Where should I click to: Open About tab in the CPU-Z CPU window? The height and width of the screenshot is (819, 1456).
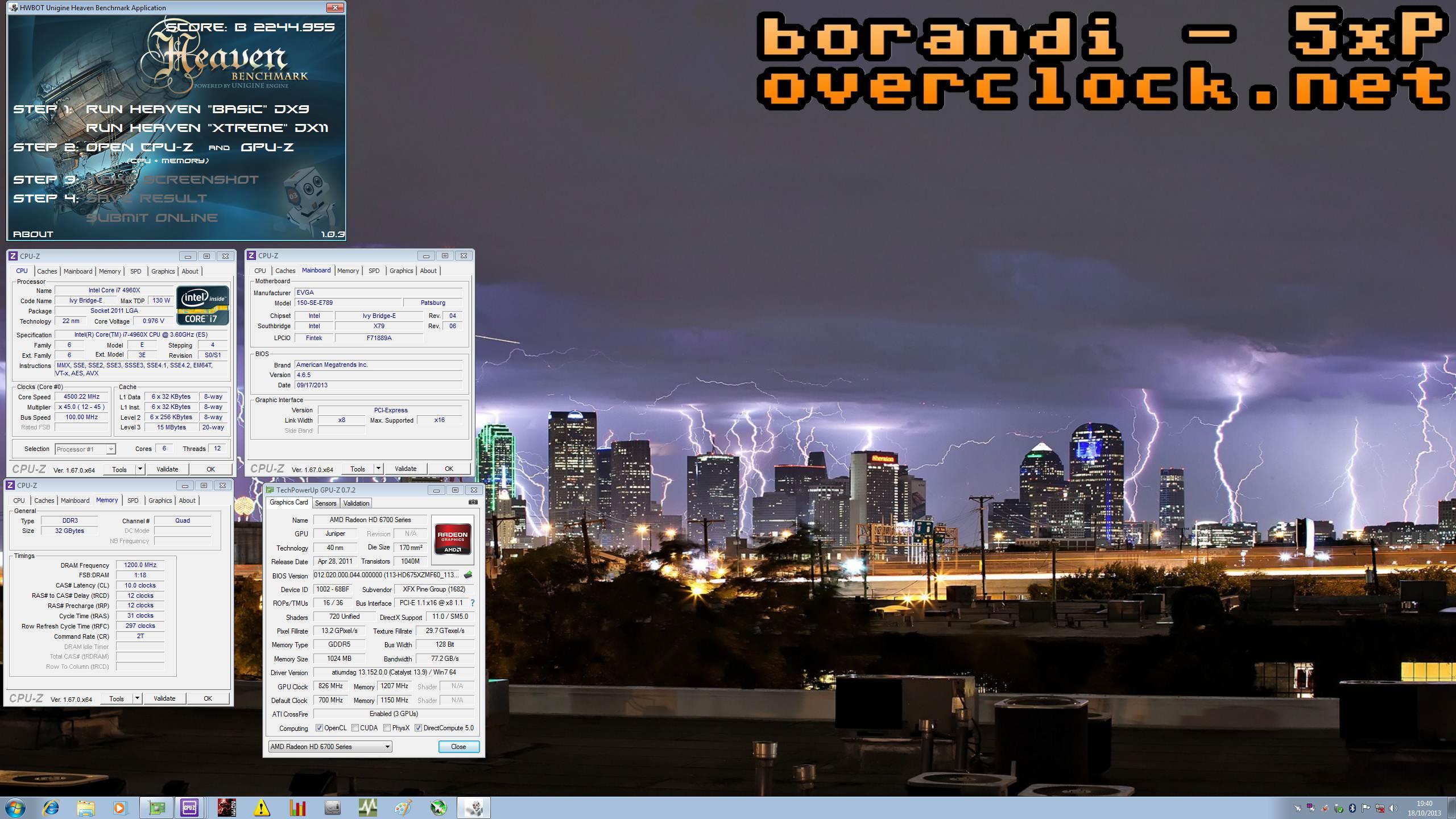pos(190,271)
